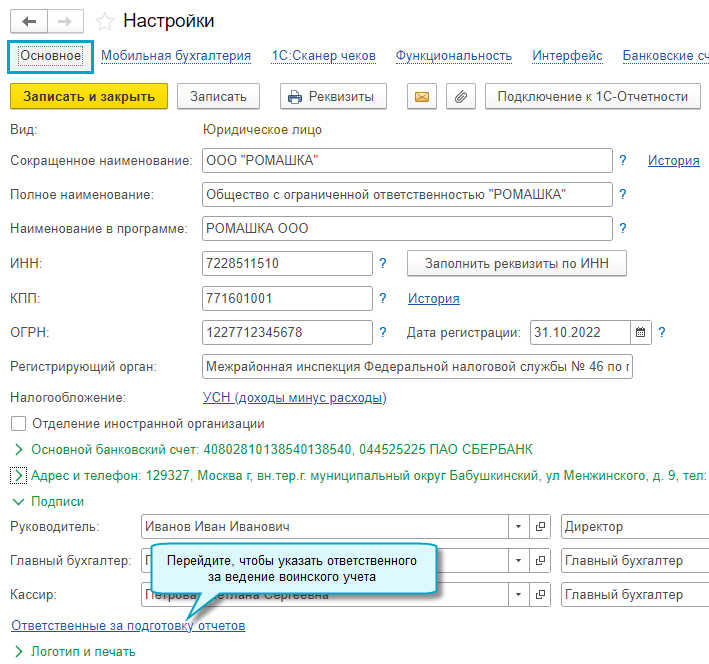Open the Главный бухгалтер dropdown list

click(519, 560)
